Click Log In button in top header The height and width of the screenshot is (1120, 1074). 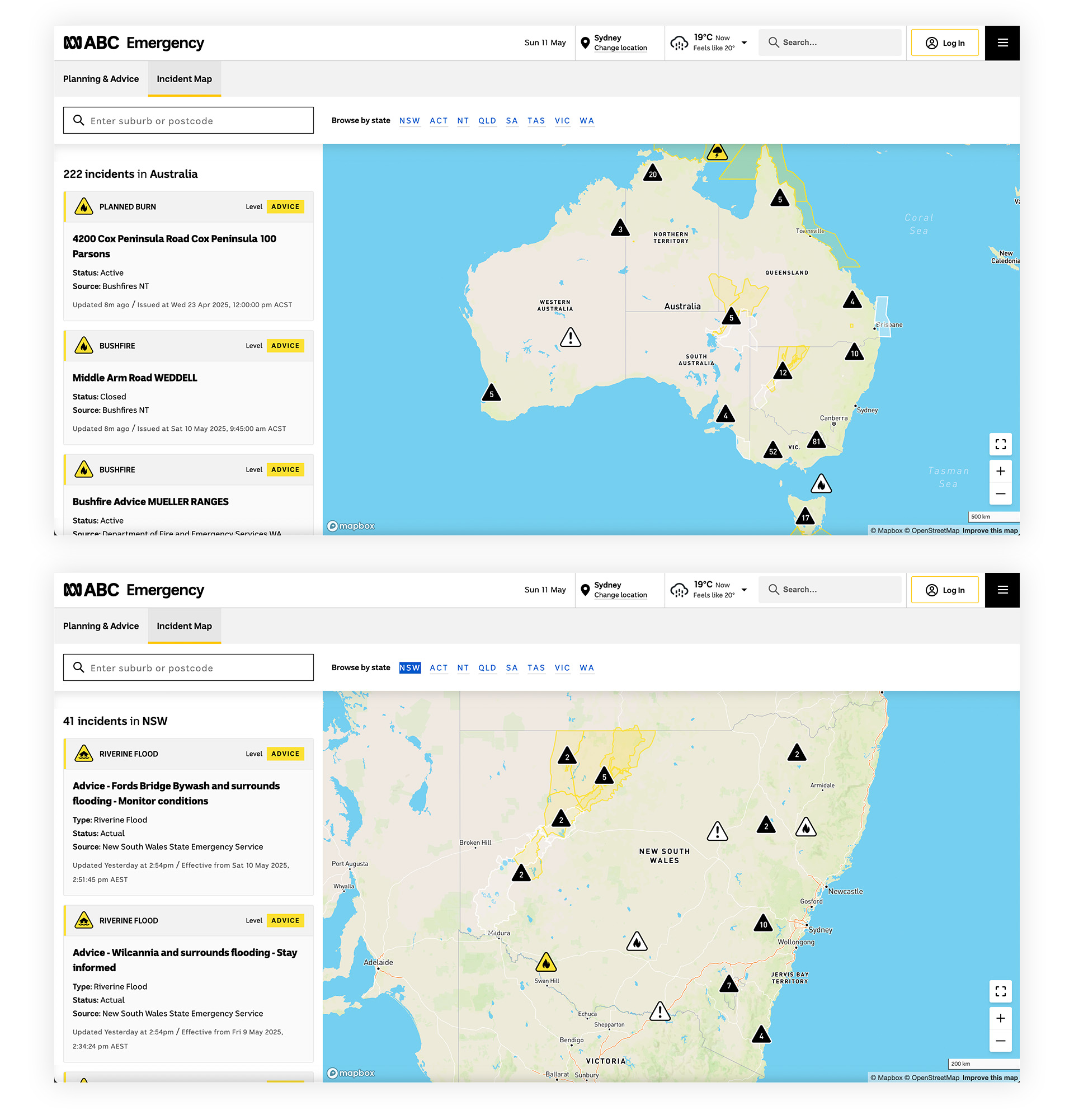(x=944, y=43)
